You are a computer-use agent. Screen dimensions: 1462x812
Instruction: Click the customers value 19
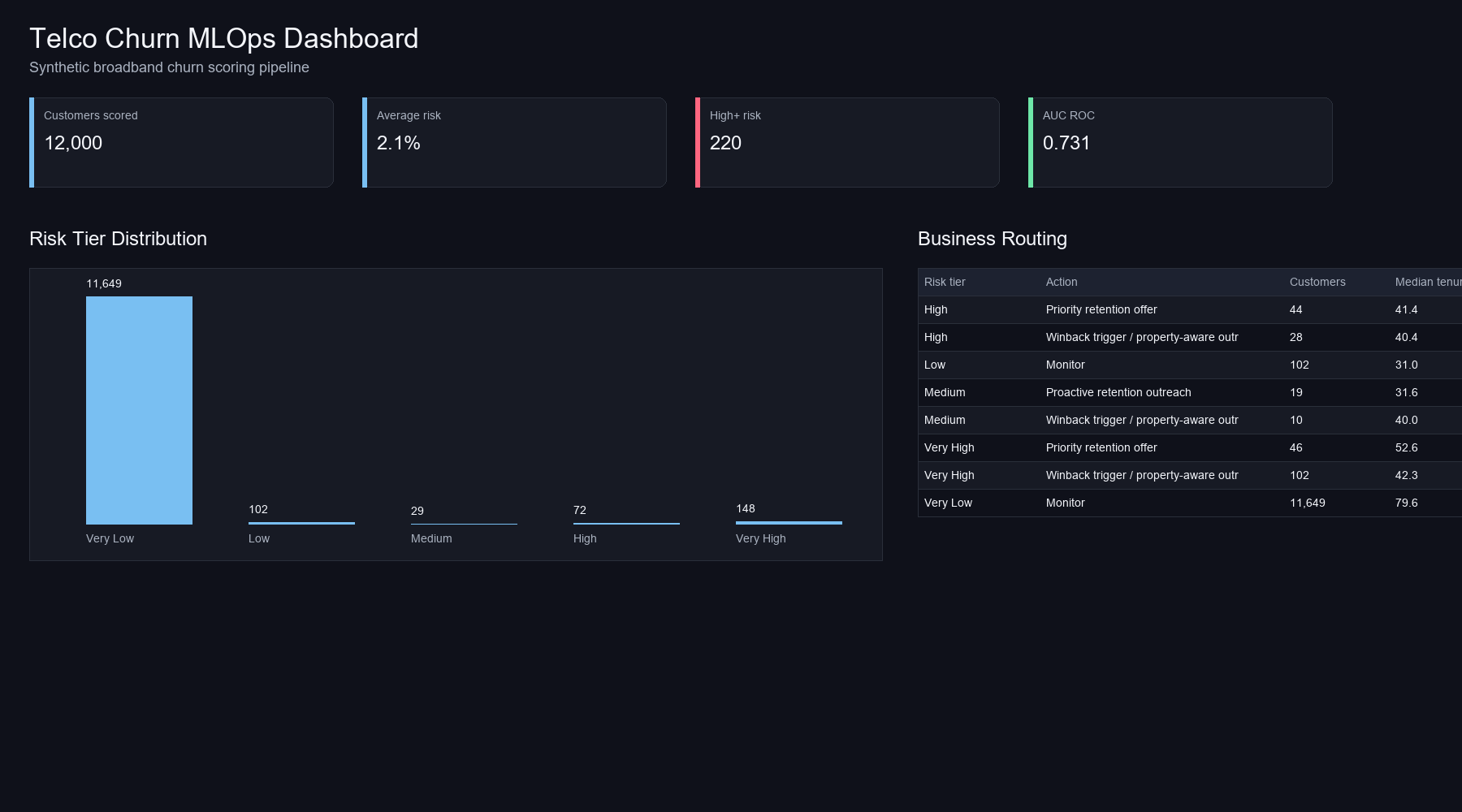pos(1296,392)
